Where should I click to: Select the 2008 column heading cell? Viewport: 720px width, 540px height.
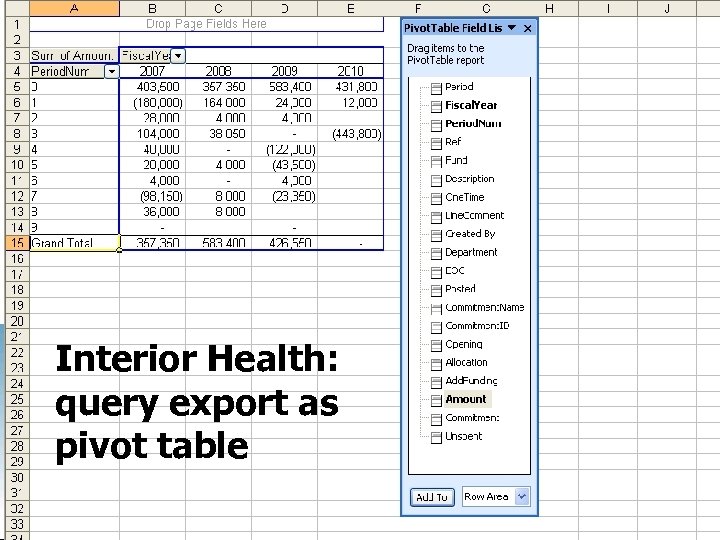[x=219, y=71]
